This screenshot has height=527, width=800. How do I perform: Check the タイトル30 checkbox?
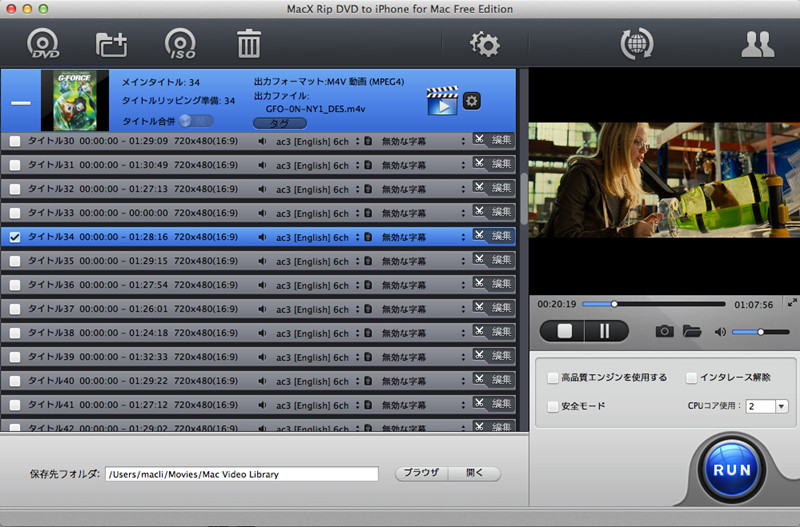[x=15, y=141]
